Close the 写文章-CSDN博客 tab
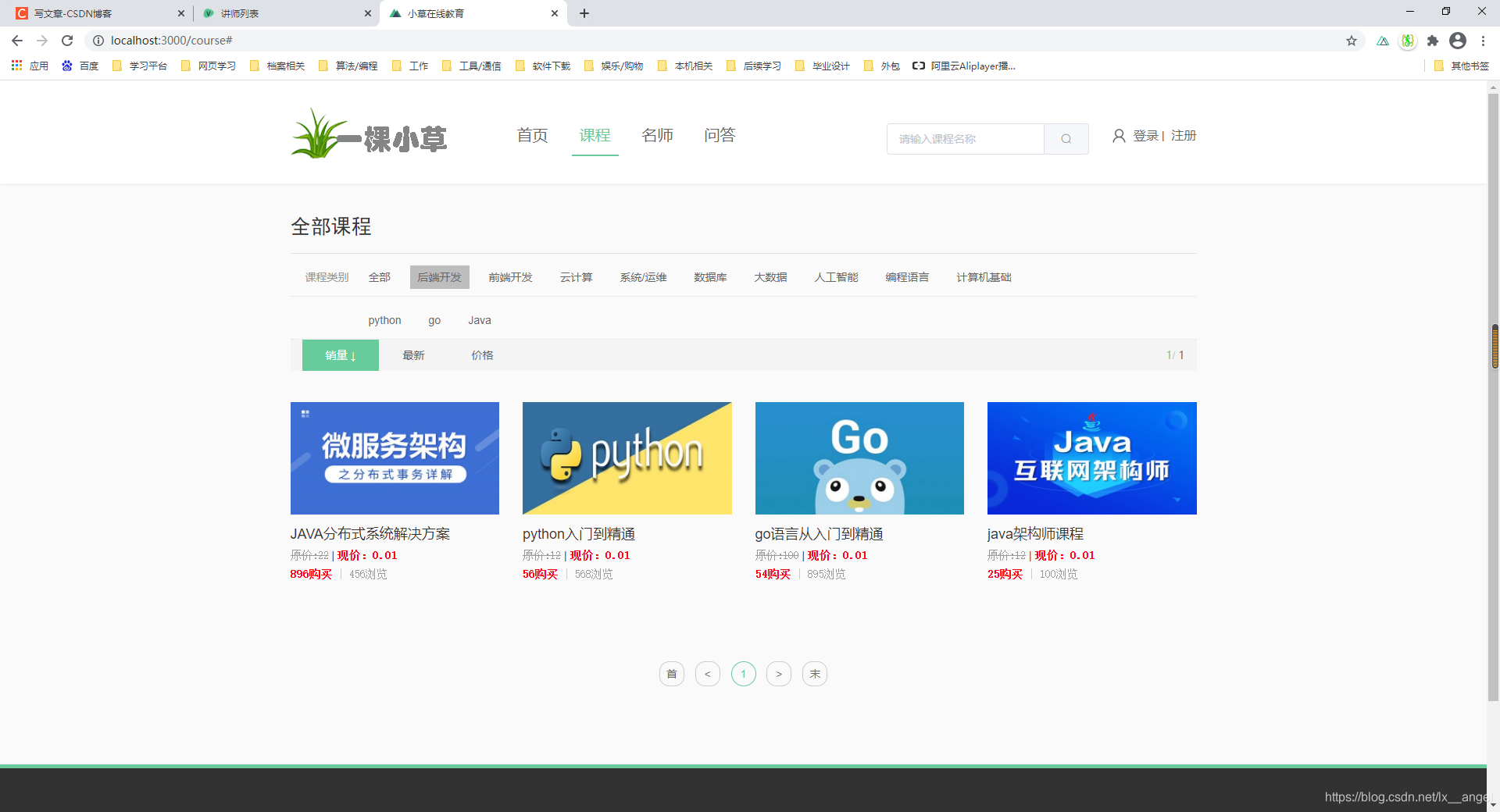 click(181, 13)
